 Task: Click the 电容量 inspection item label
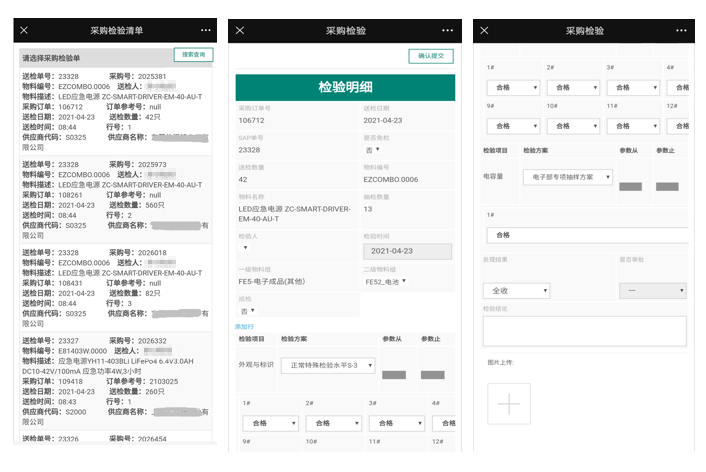[x=493, y=177]
